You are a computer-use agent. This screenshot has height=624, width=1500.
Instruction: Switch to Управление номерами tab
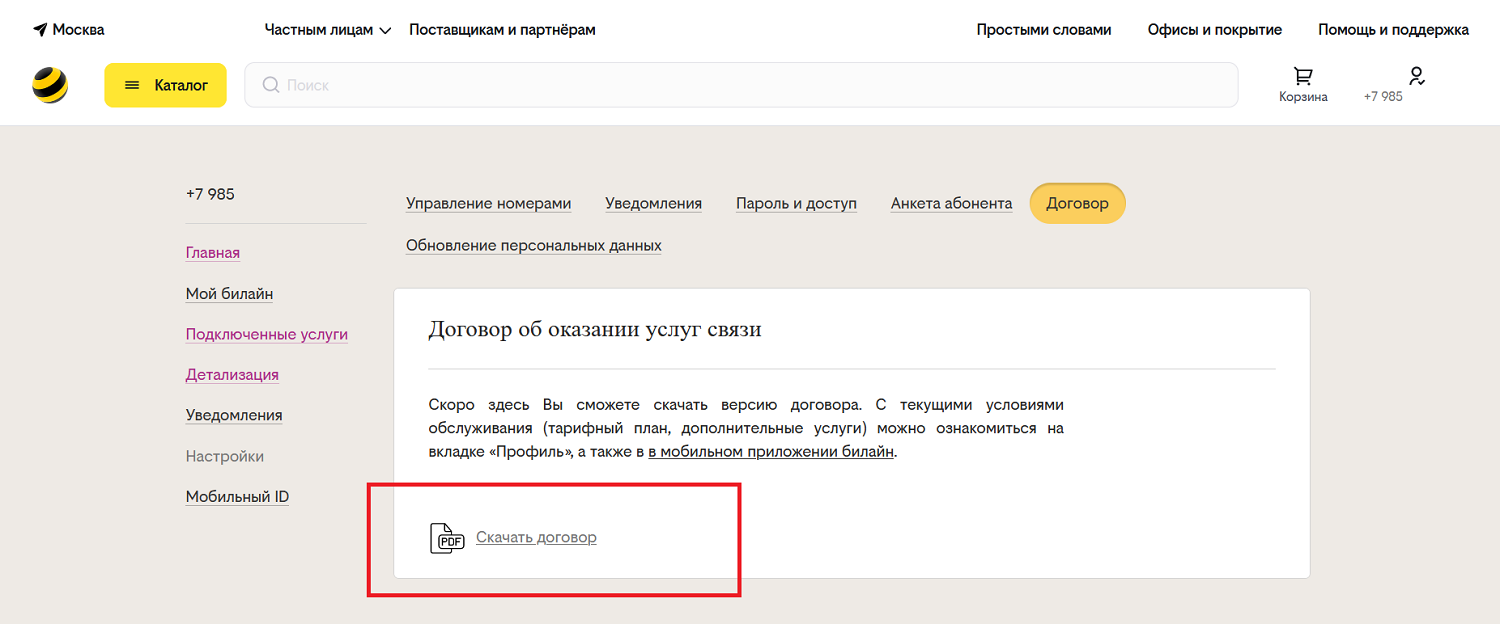pos(488,203)
